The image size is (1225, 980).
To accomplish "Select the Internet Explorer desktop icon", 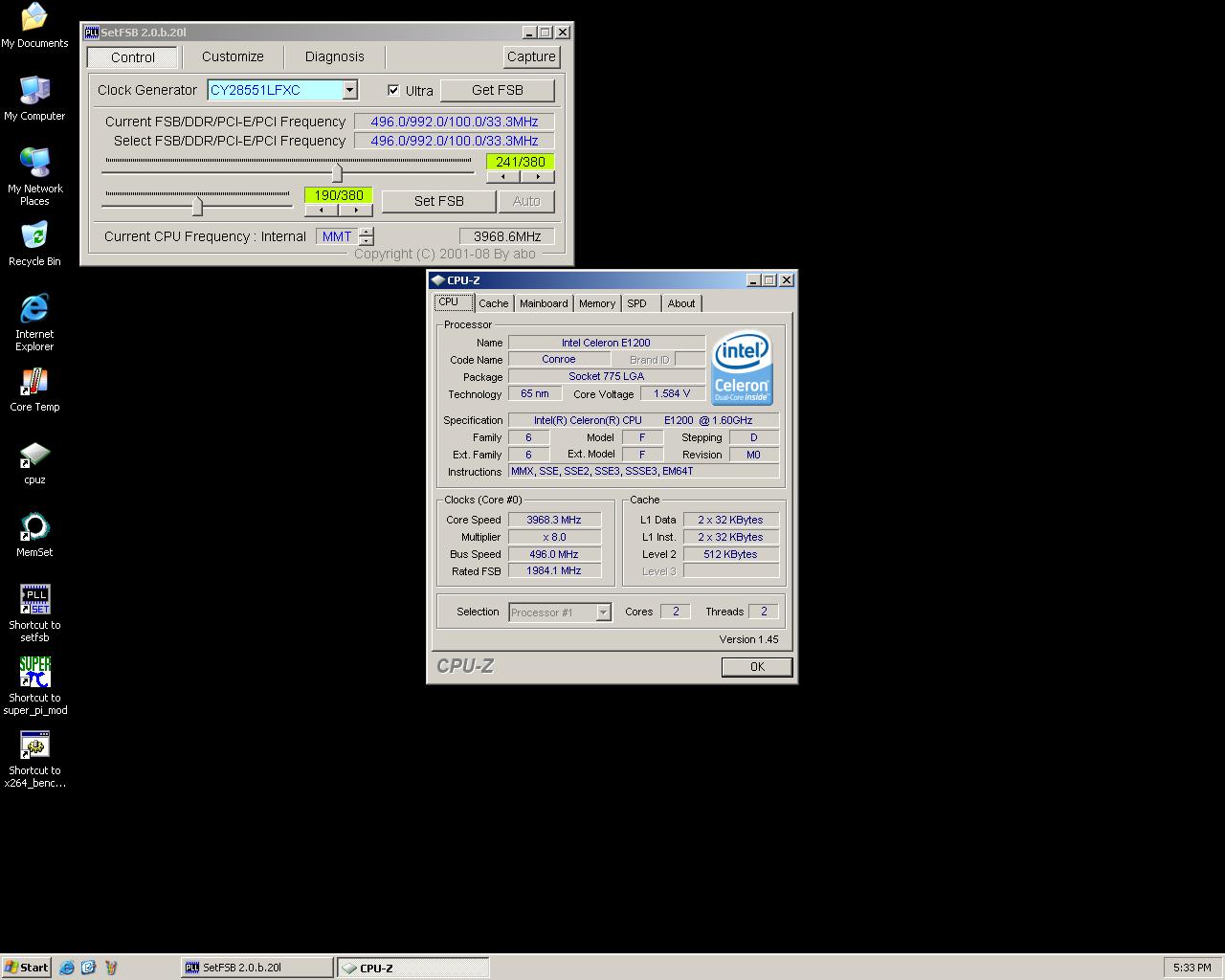I will pos(34,323).
